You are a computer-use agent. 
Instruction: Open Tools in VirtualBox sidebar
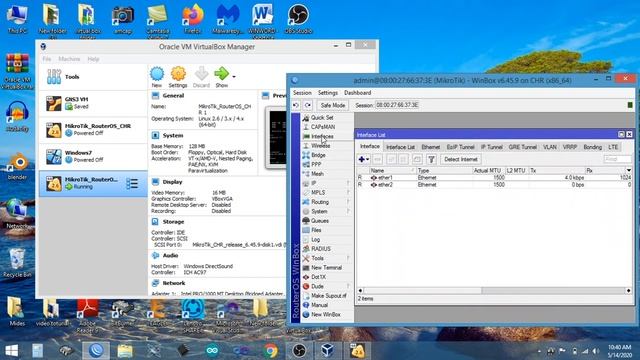point(93,77)
